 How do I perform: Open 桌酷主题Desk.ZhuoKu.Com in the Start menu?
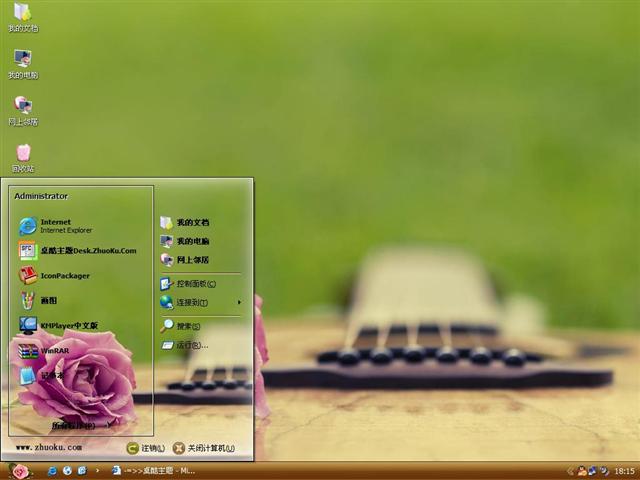[x=78, y=251]
